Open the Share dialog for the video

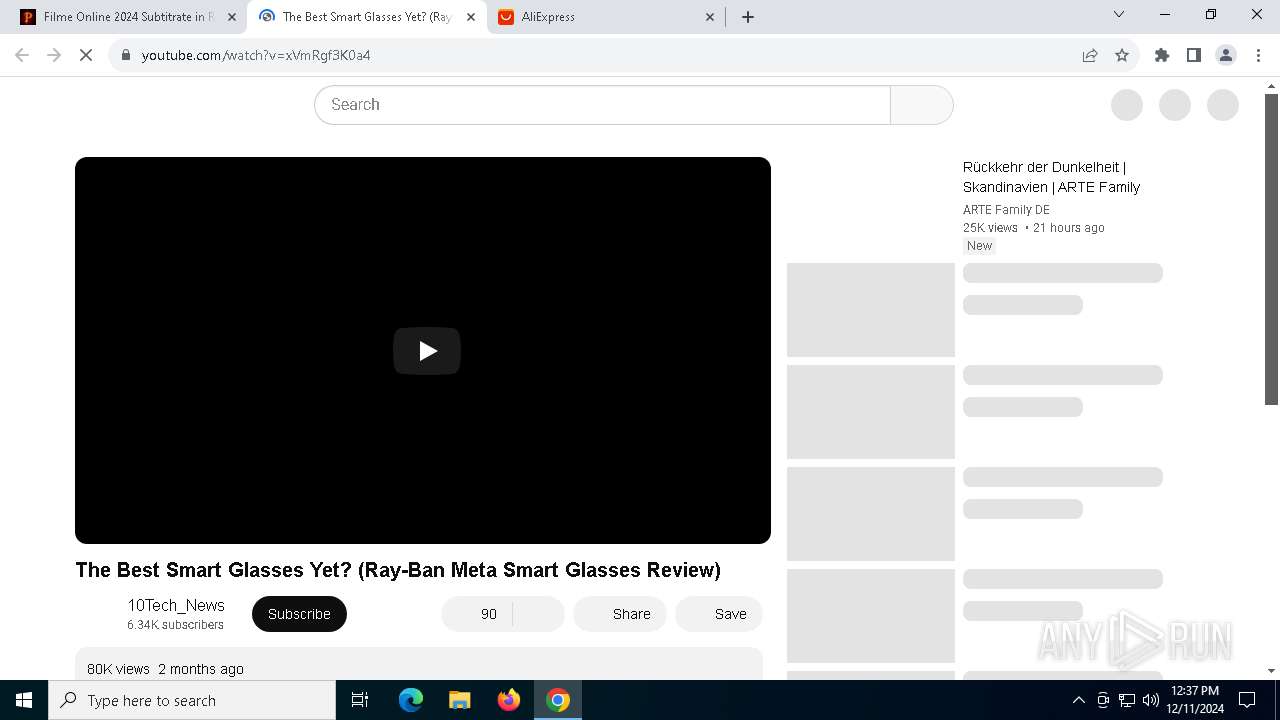coord(620,614)
